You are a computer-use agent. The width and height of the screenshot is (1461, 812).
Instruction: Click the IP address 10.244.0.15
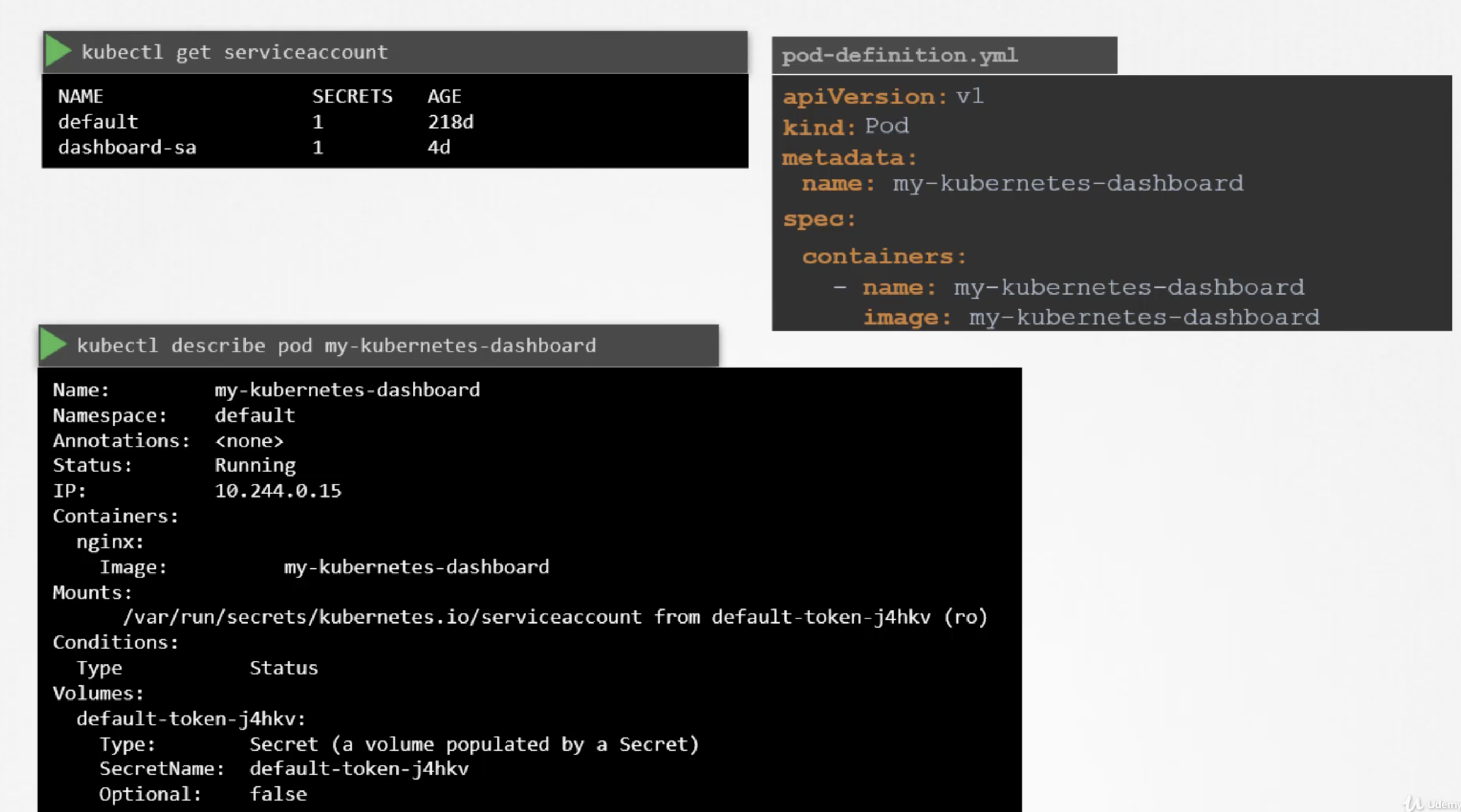click(278, 491)
